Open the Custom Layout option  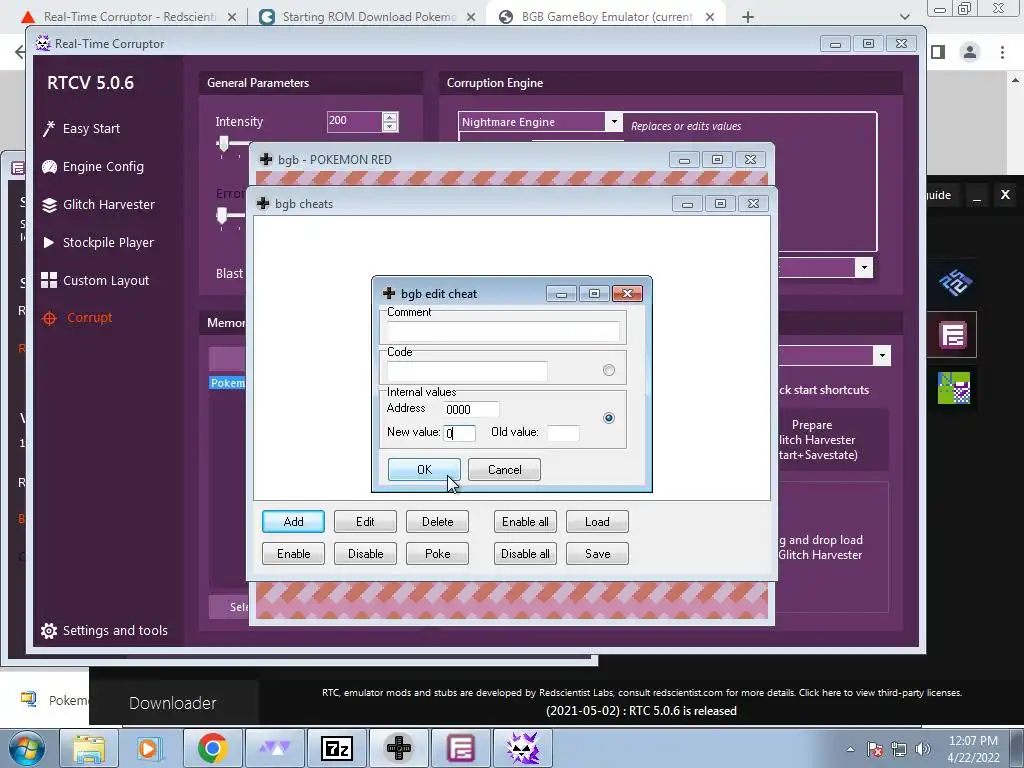pyautogui.click(x=95, y=280)
